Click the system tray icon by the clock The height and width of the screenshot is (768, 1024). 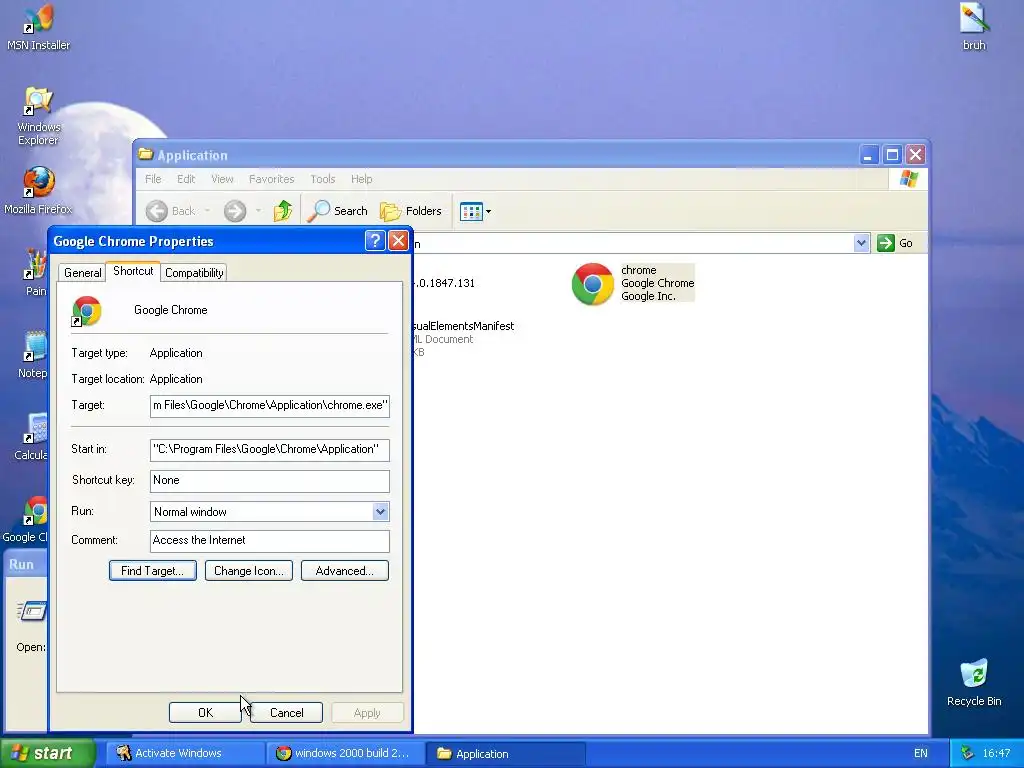(968, 753)
